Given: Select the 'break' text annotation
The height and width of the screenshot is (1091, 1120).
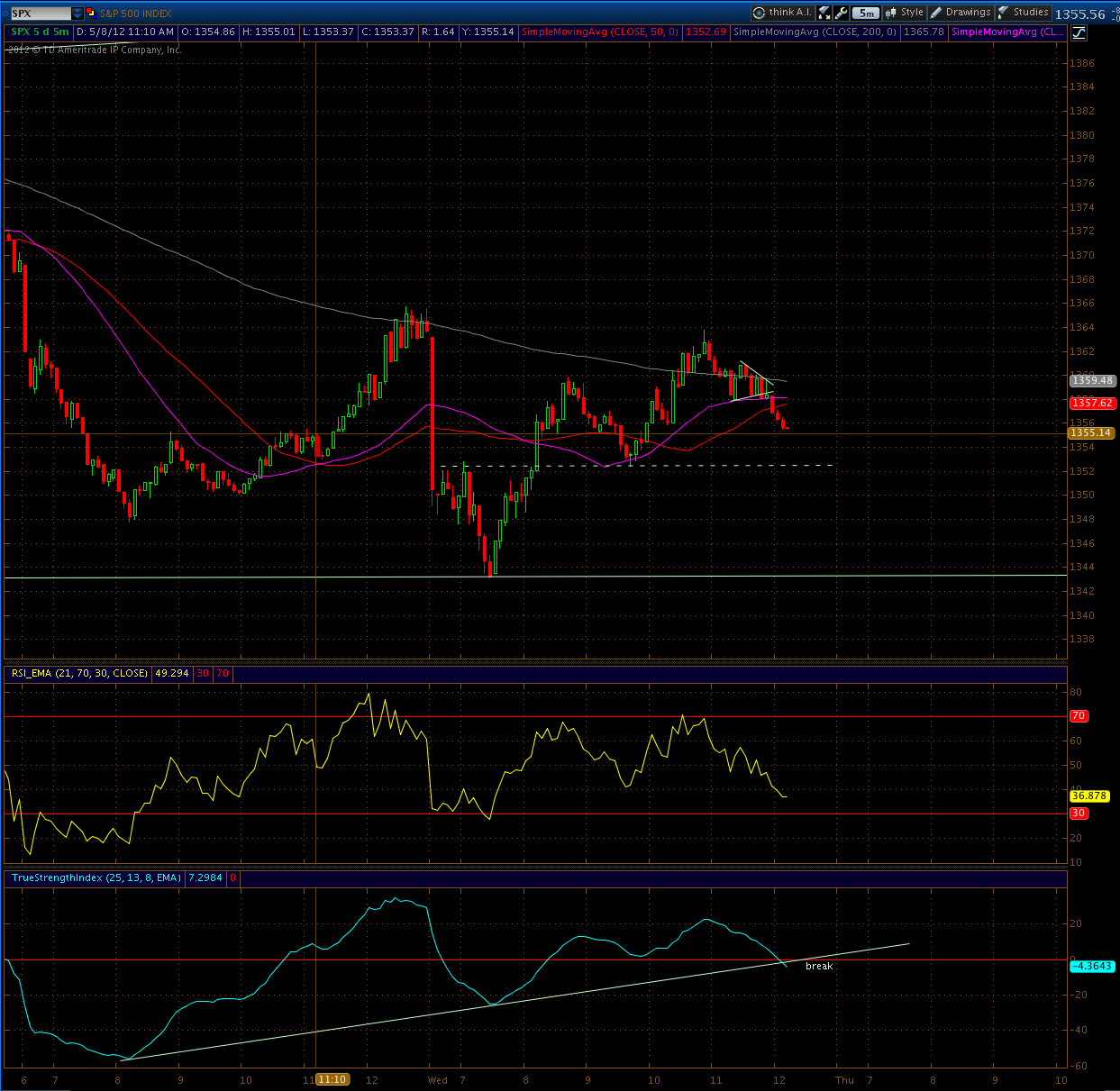Looking at the screenshot, I should 819,966.
